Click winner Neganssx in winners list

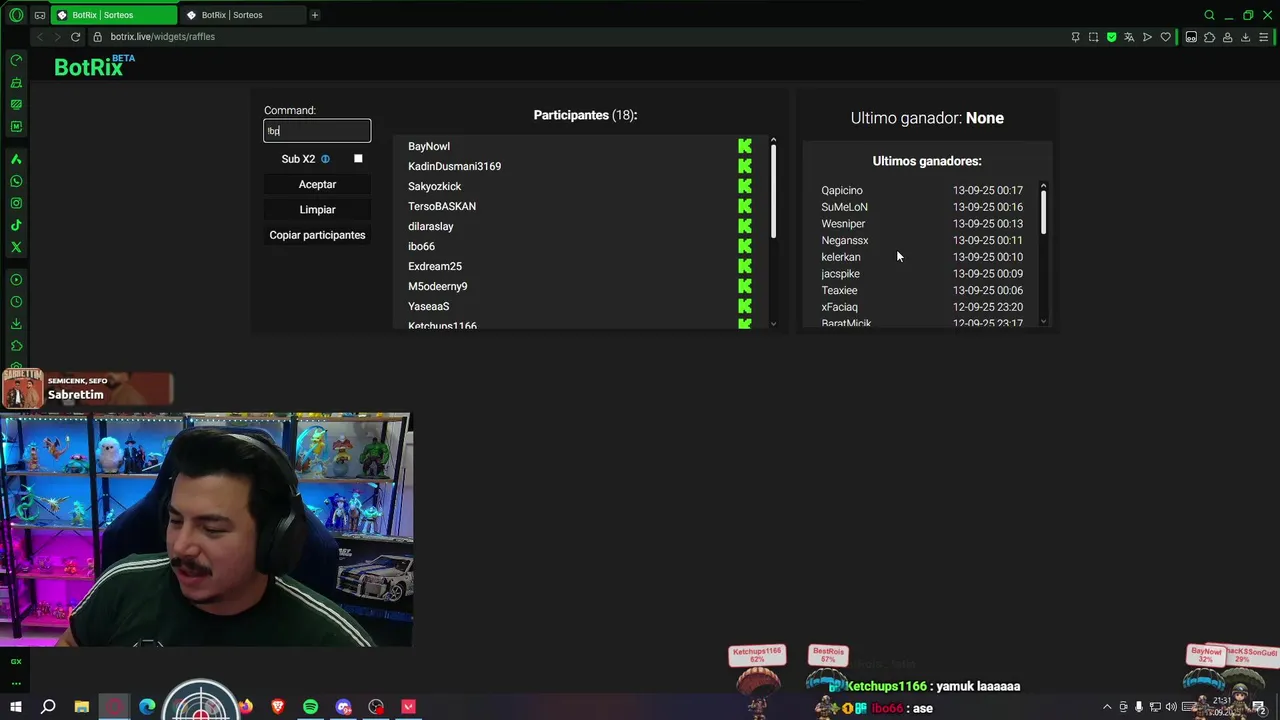tap(845, 240)
